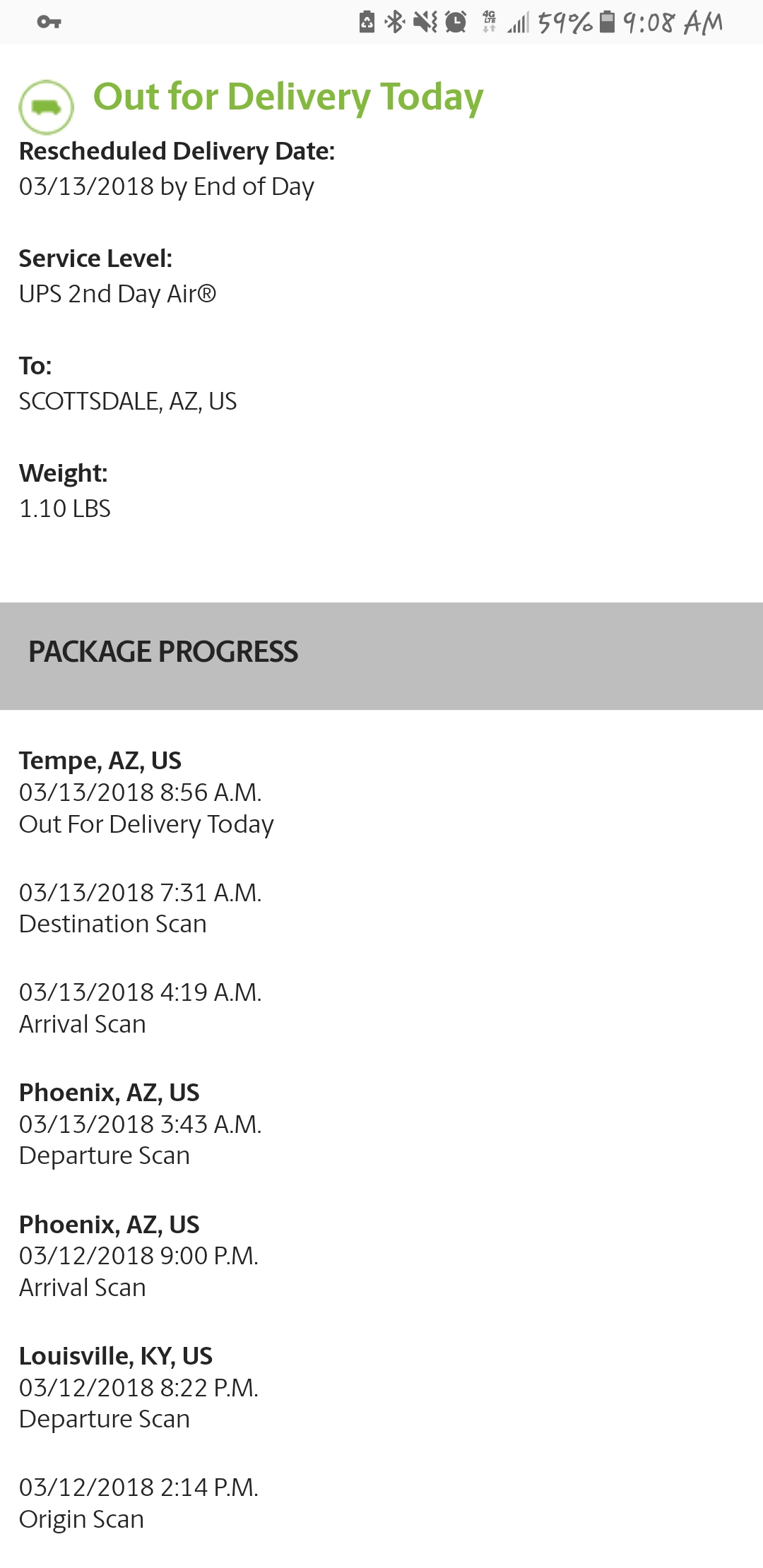763x1568 pixels.
Task: Tap the 4G LTE network icon
Action: point(489,23)
